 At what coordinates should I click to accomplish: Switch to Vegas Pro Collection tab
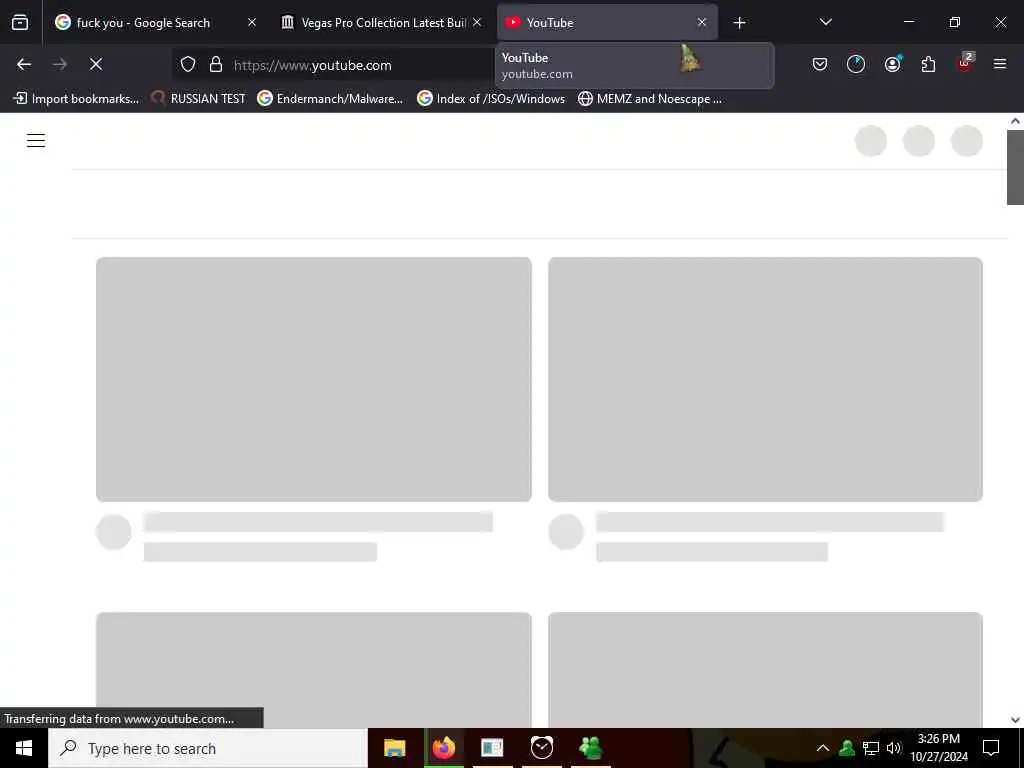(x=383, y=23)
